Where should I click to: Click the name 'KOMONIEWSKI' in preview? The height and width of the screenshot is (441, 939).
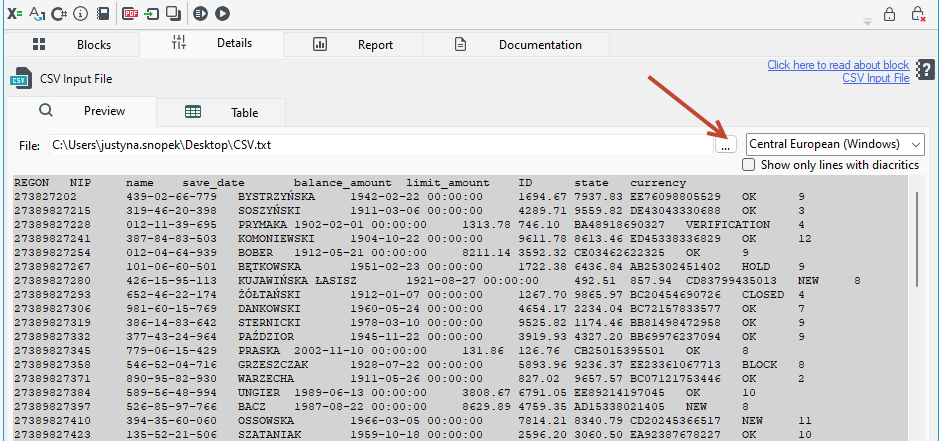pyautogui.click(x=276, y=238)
